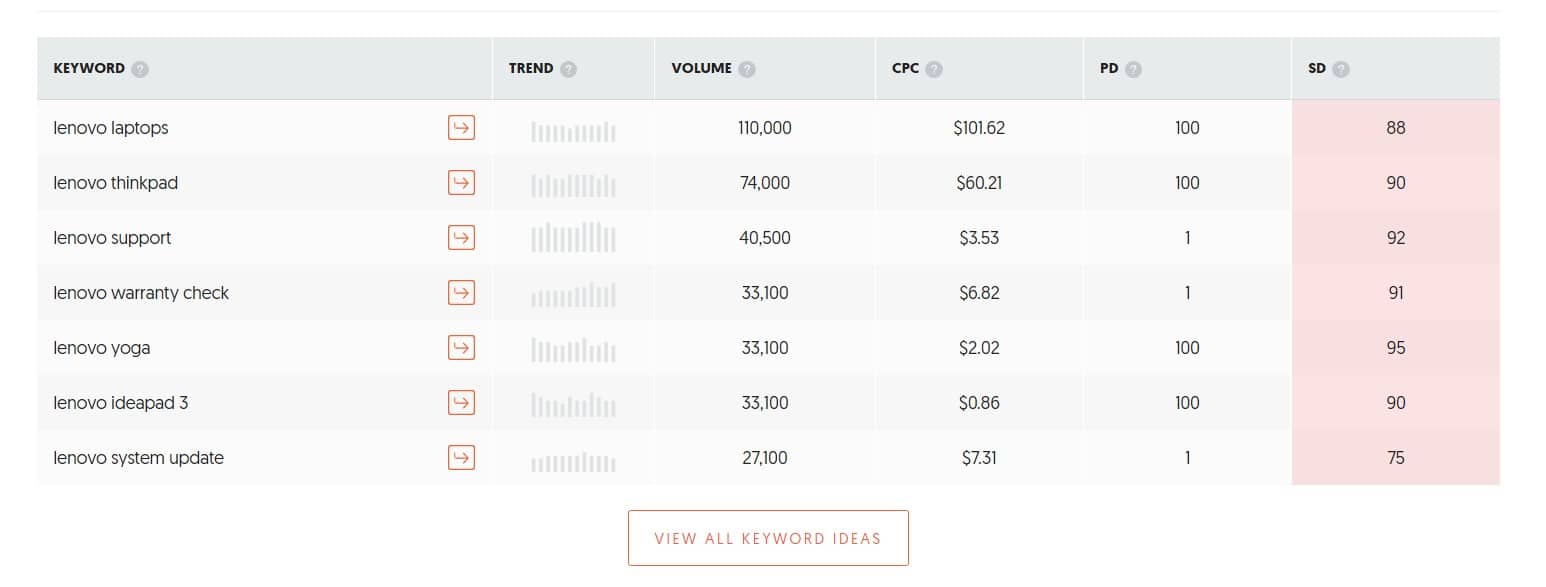Image resolution: width=1546 pixels, height=587 pixels.
Task: Open arrow icon for lenovo laptops keyword
Action: (x=461, y=128)
